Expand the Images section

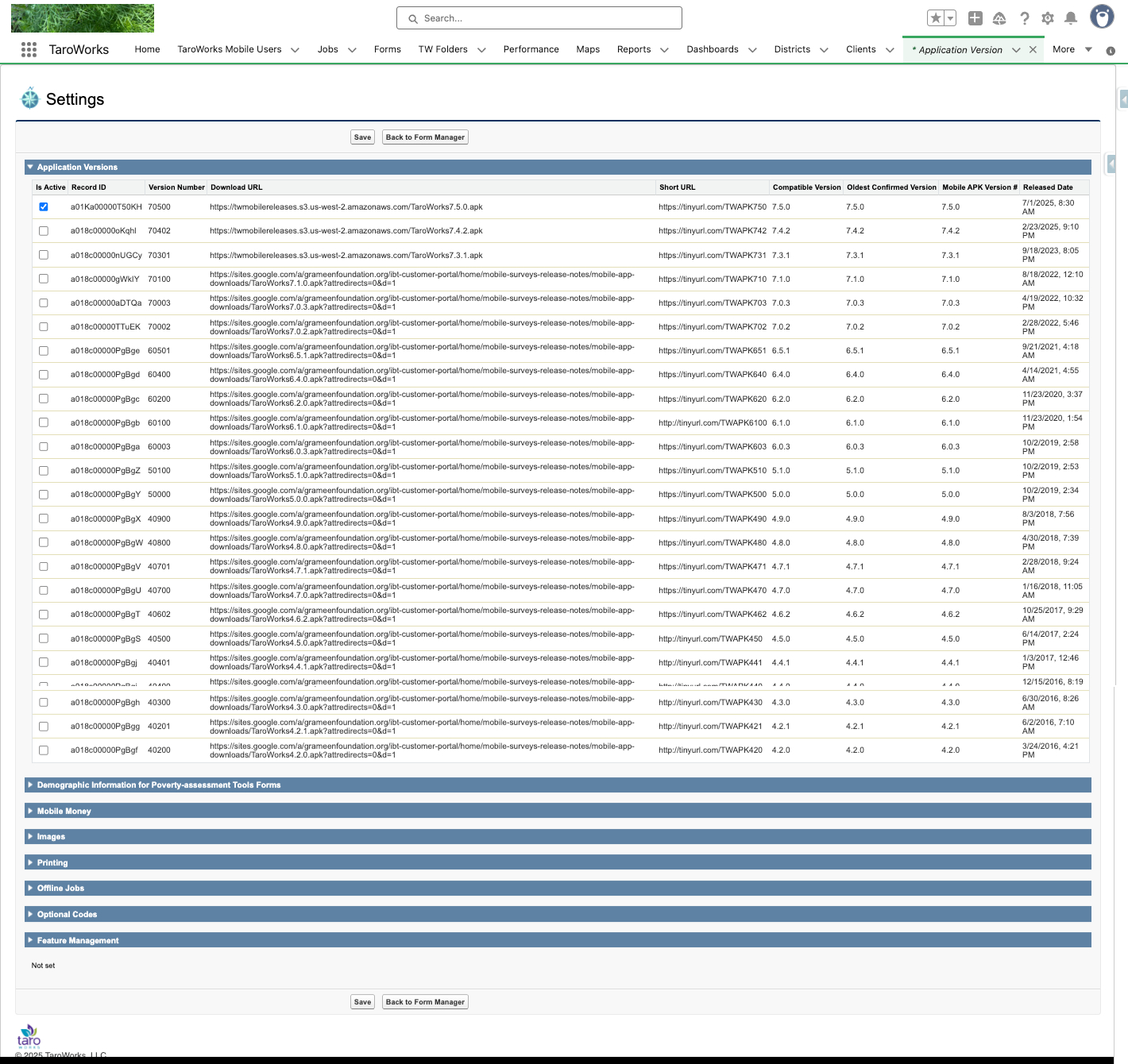click(x=30, y=836)
